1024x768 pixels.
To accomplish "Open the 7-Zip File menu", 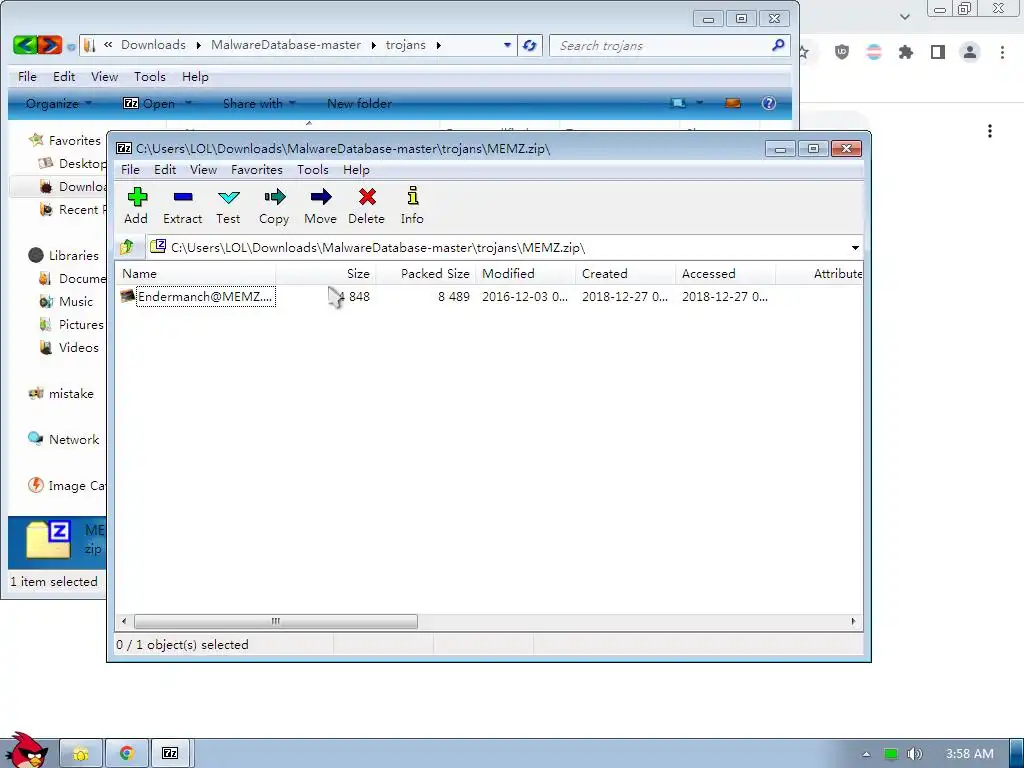I will pos(130,170).
